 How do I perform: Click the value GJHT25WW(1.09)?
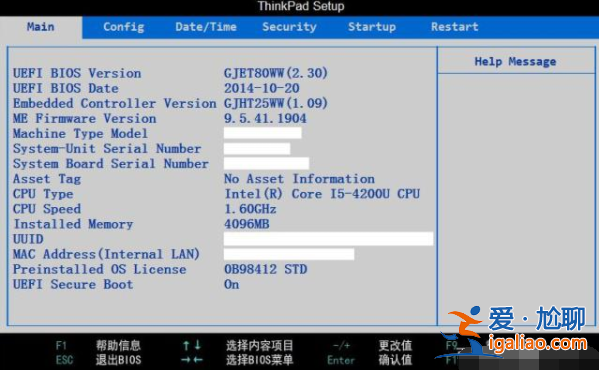(x=276, y=103)
